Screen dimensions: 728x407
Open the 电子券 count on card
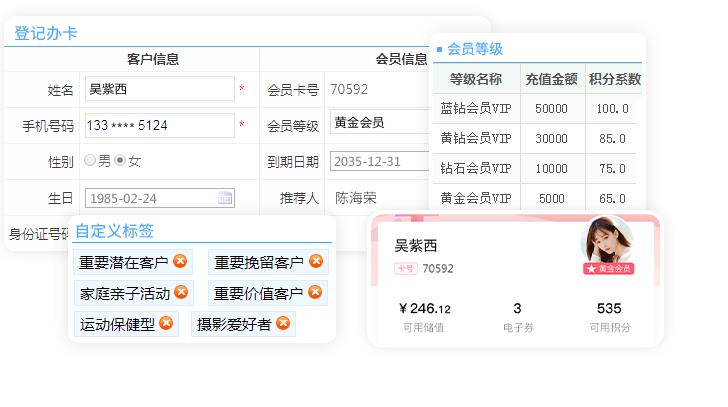(x=517, y=309)
